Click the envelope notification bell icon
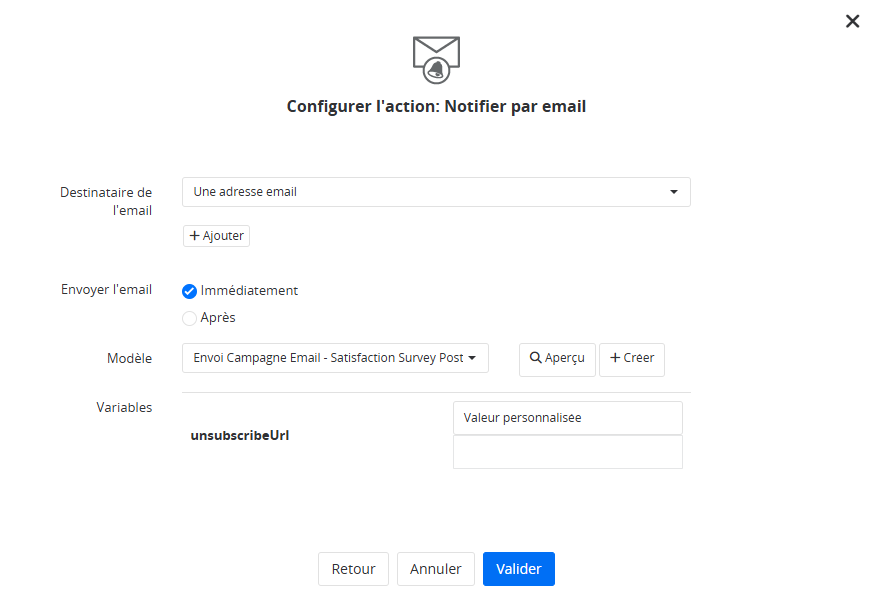 click(x=436, y=58)
